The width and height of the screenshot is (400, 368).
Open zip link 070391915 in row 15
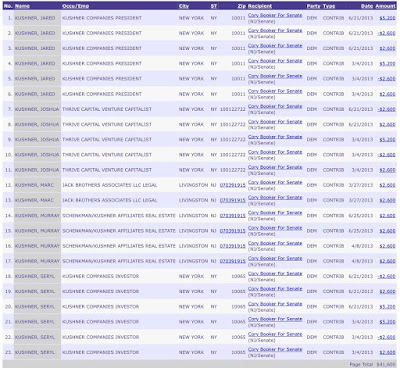[x=233, y=231]
